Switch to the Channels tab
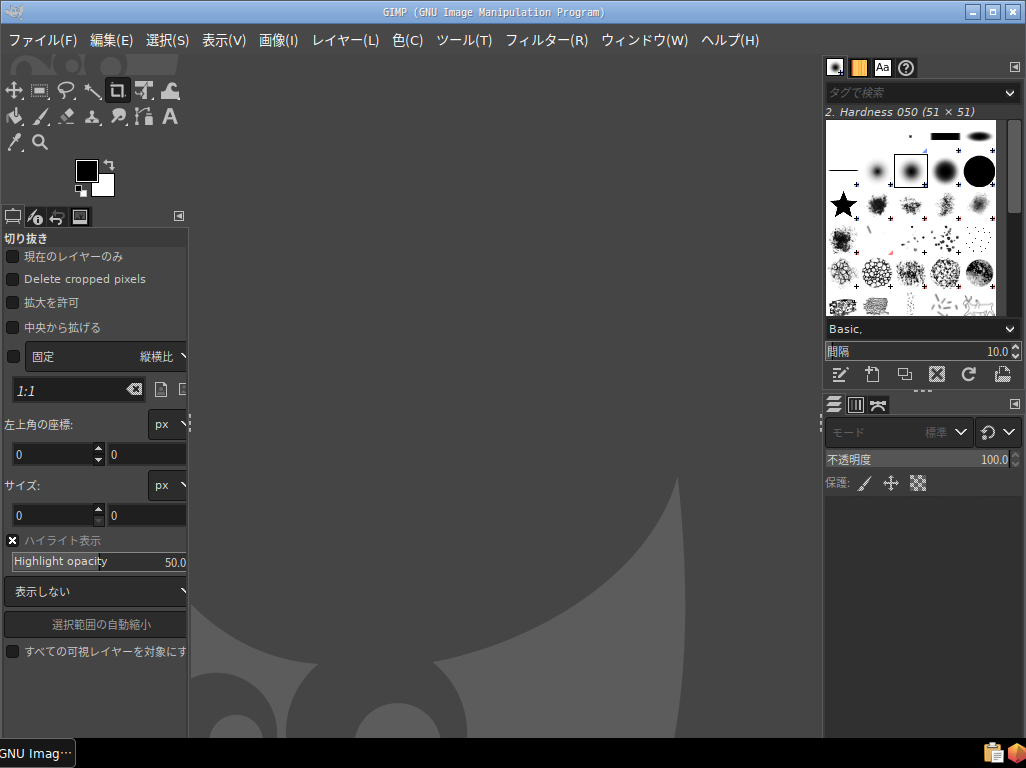This screenshot has height=768, width=1026. (855, 405)
